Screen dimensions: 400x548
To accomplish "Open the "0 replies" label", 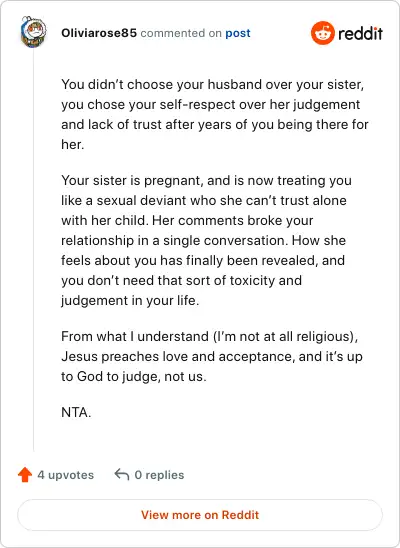I will tap(159, 475).
